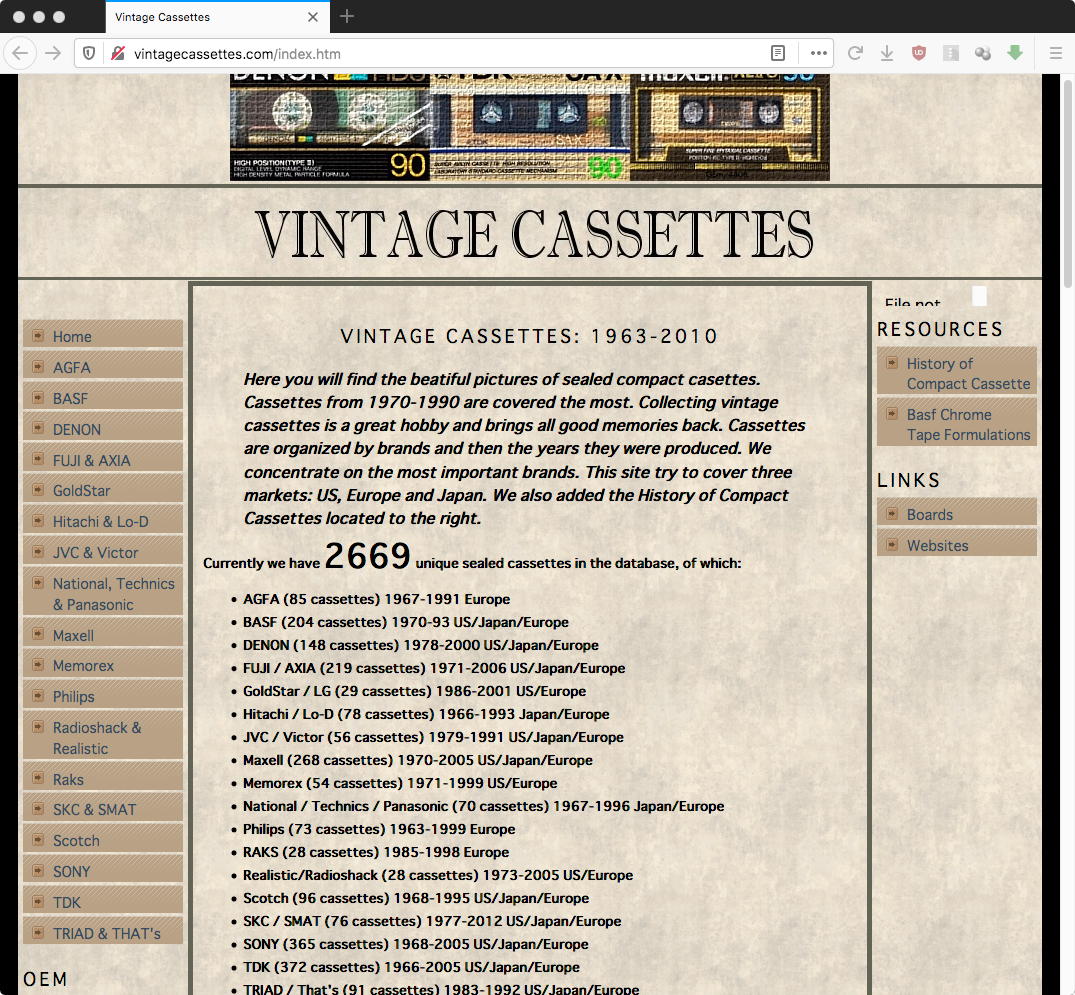
Task: Open page actions three-dot menu
Action: point(819,53)
